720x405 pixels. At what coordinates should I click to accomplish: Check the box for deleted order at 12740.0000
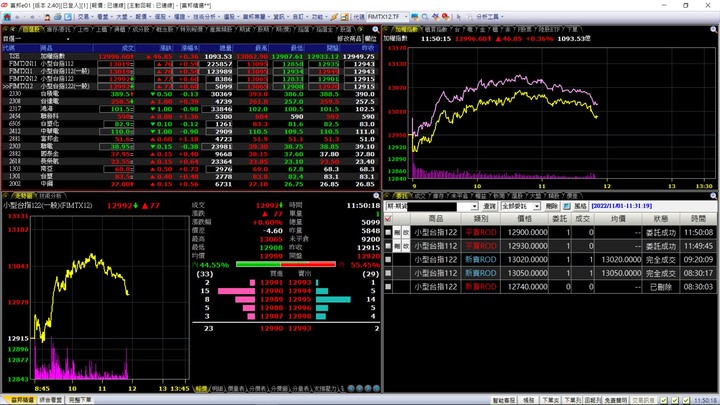click(388, 287)
